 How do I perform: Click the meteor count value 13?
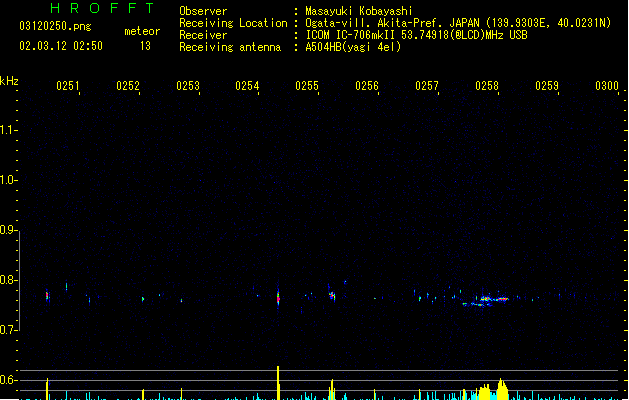click(x=145, y=46)
